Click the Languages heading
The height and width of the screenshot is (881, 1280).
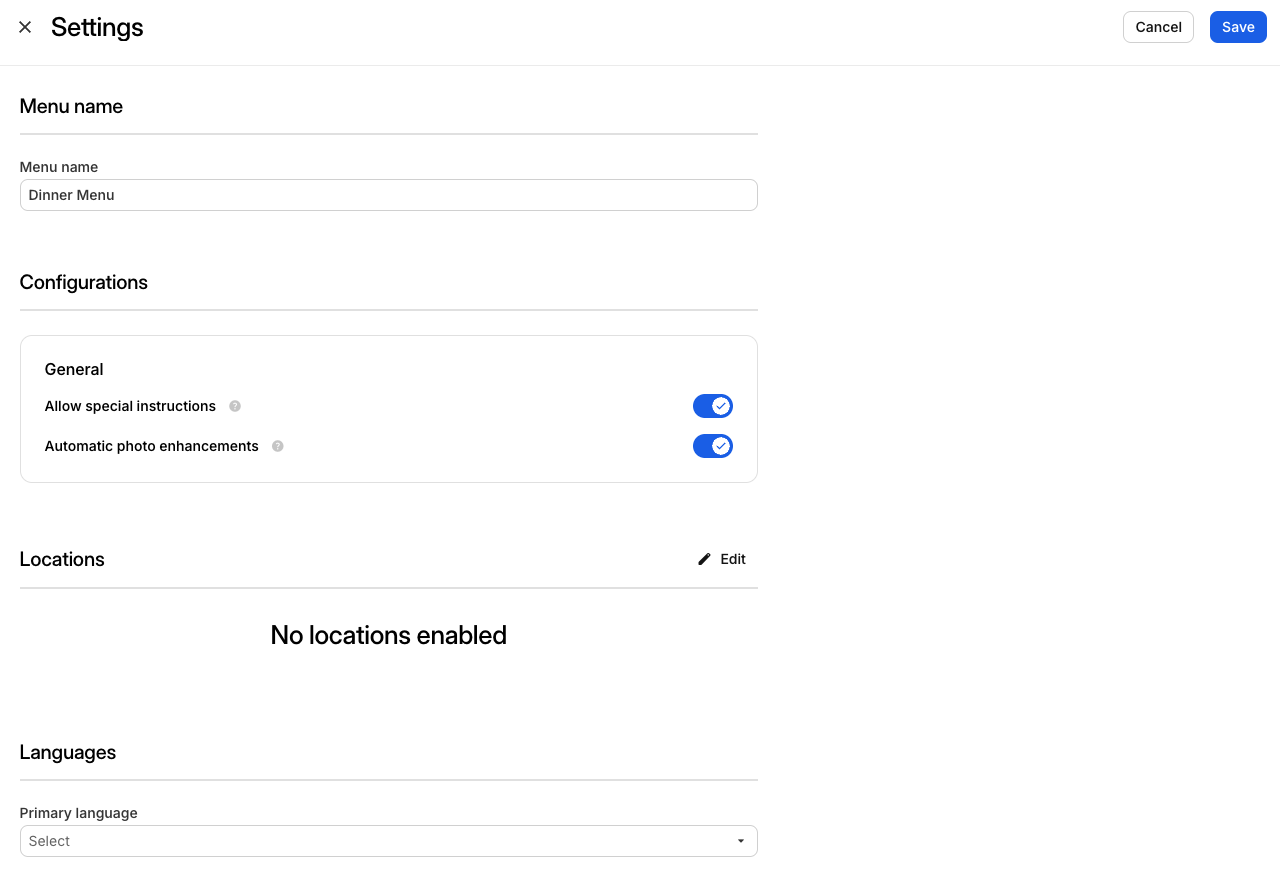68,752
